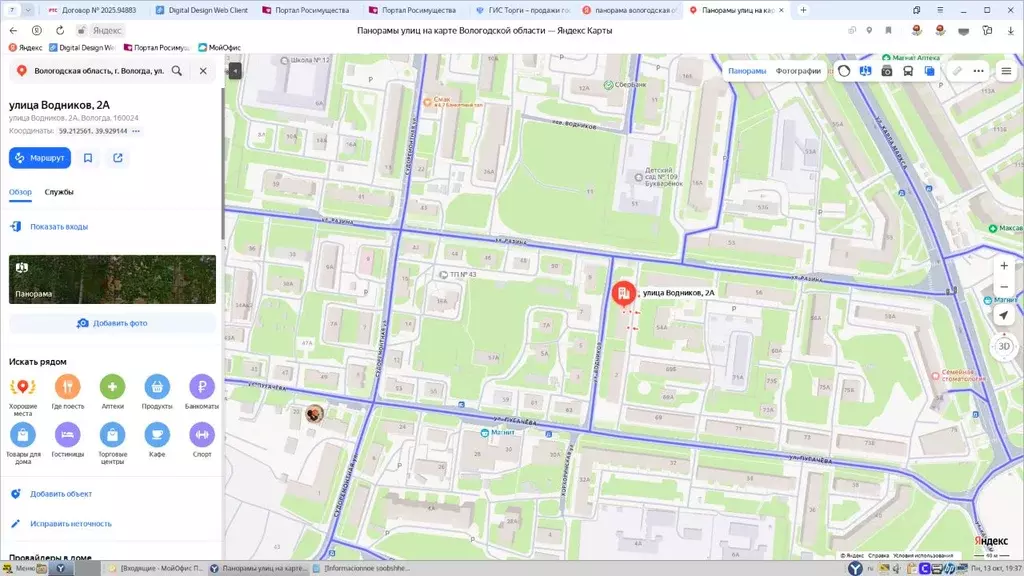
Task: Click the search magnifier icon in search box
Action: click(177, 71)
